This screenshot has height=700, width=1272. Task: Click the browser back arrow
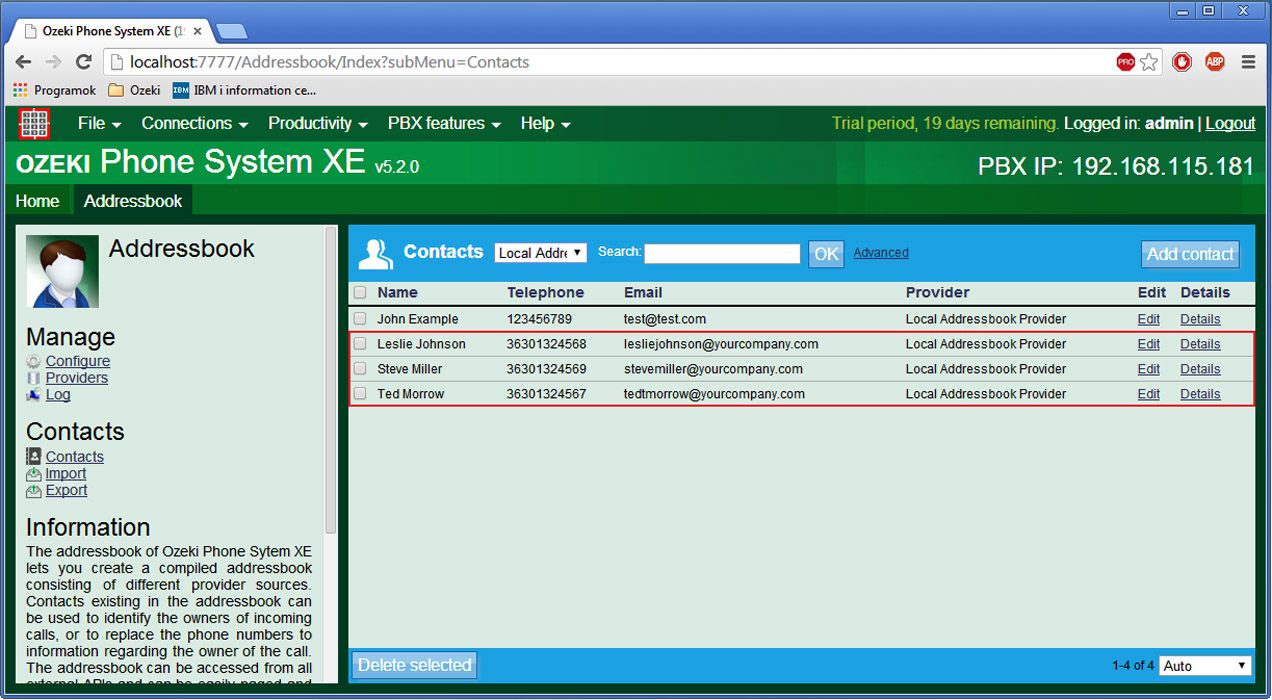point(24,62)
